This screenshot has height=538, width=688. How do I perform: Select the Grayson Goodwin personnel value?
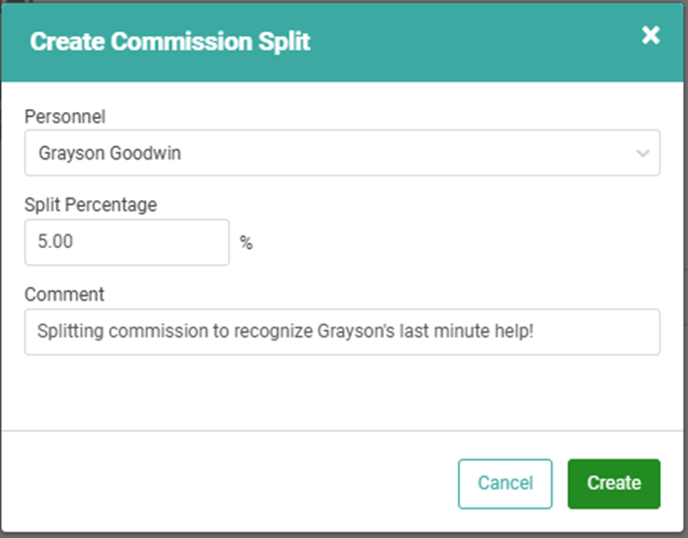pos(111,154)
